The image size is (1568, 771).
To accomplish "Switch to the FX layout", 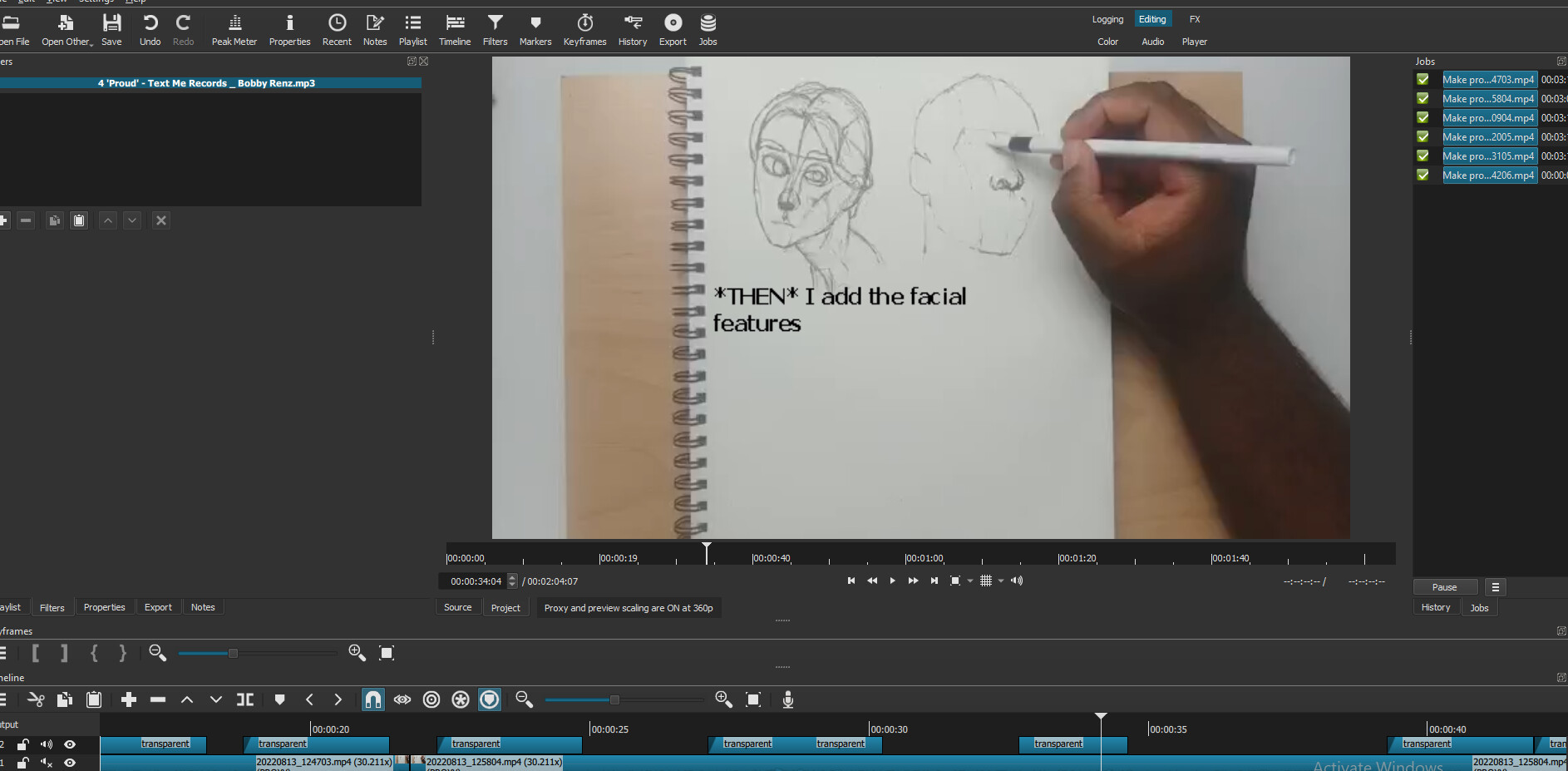I will coord(1195,19).
